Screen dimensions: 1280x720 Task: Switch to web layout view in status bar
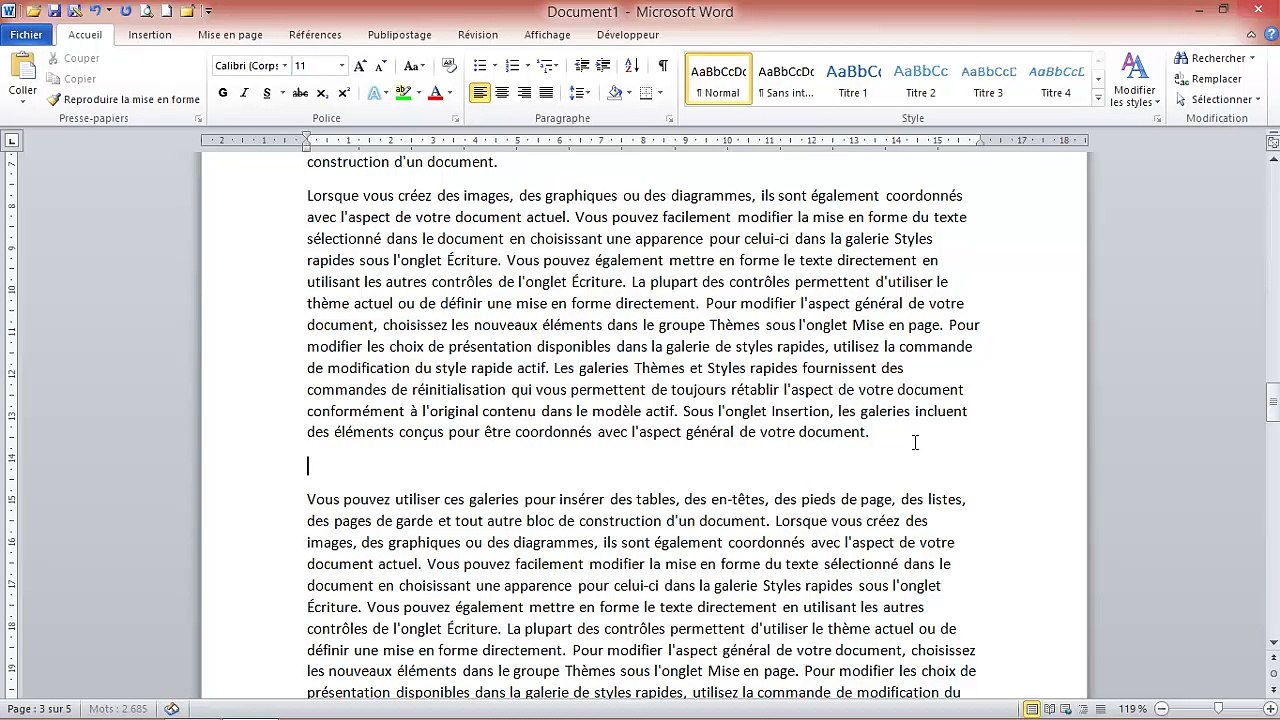point(1066,709)
